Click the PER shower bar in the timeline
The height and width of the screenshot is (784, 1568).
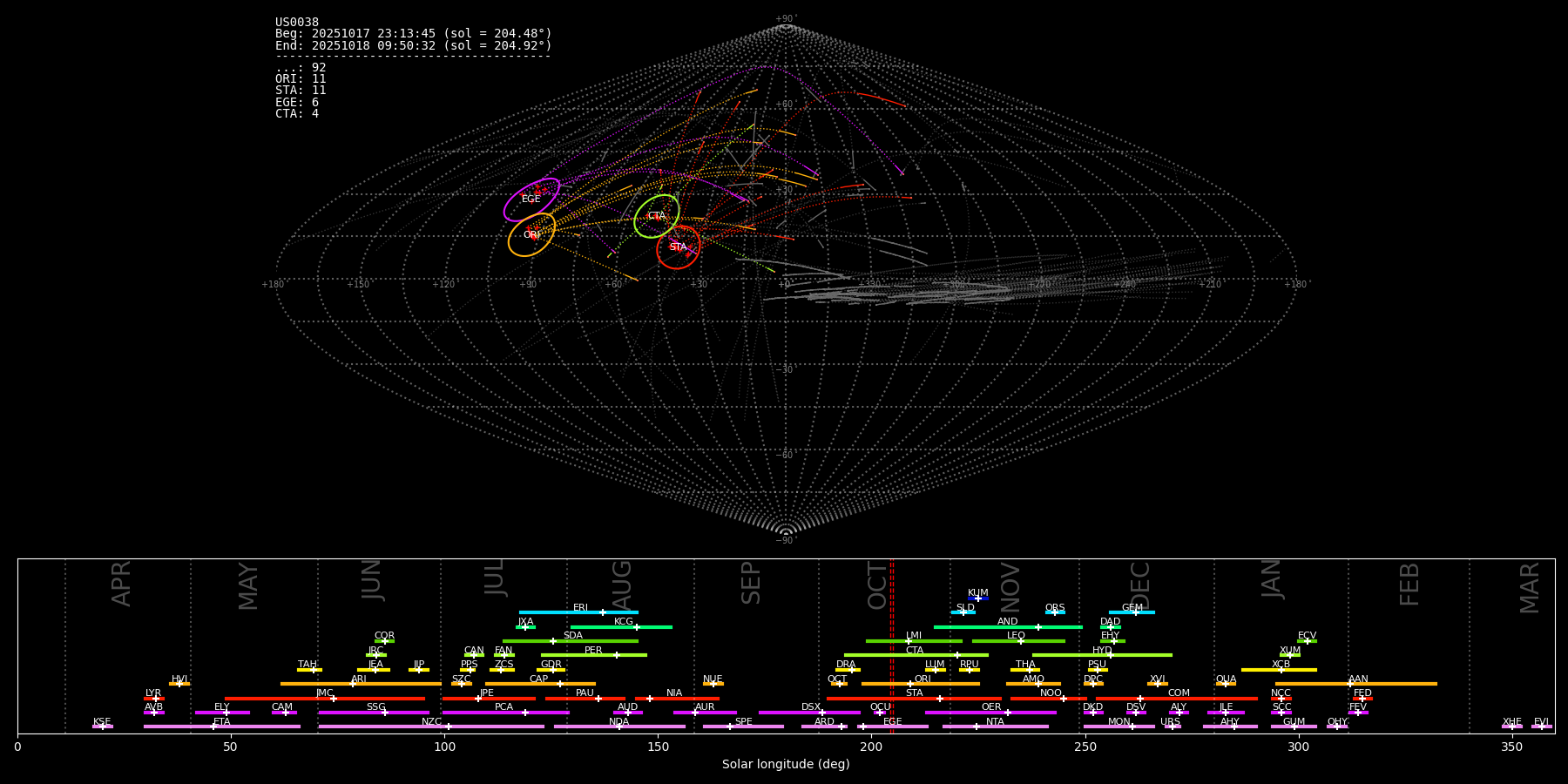594,655
